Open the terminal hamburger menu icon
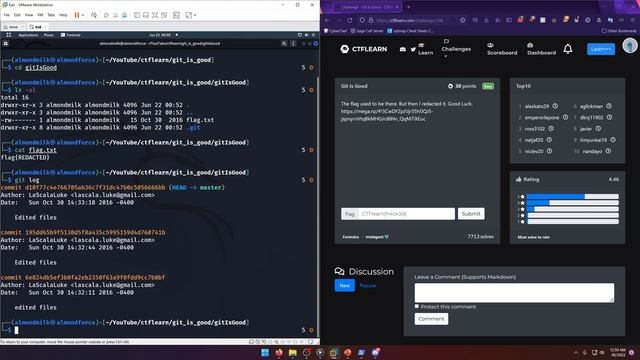The width and height of the screenshot is (640, 360). tap(293, 43)
